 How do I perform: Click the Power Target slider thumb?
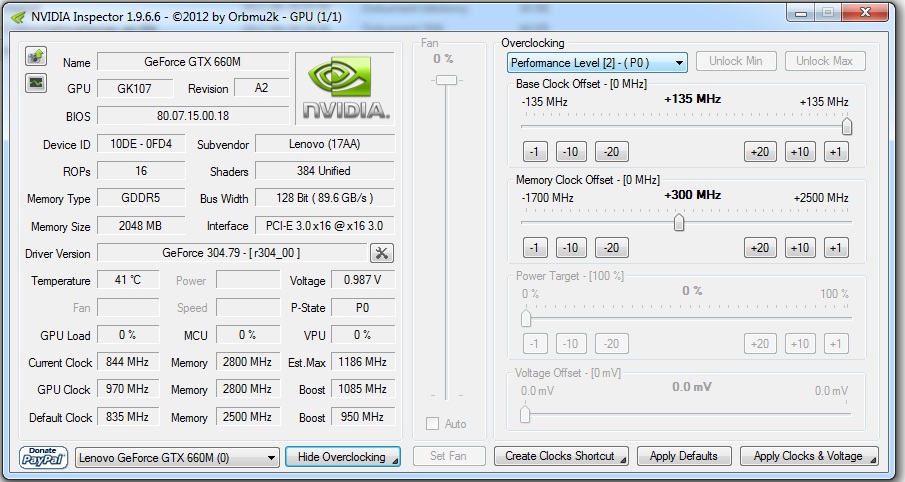click(x=526, y=318)
